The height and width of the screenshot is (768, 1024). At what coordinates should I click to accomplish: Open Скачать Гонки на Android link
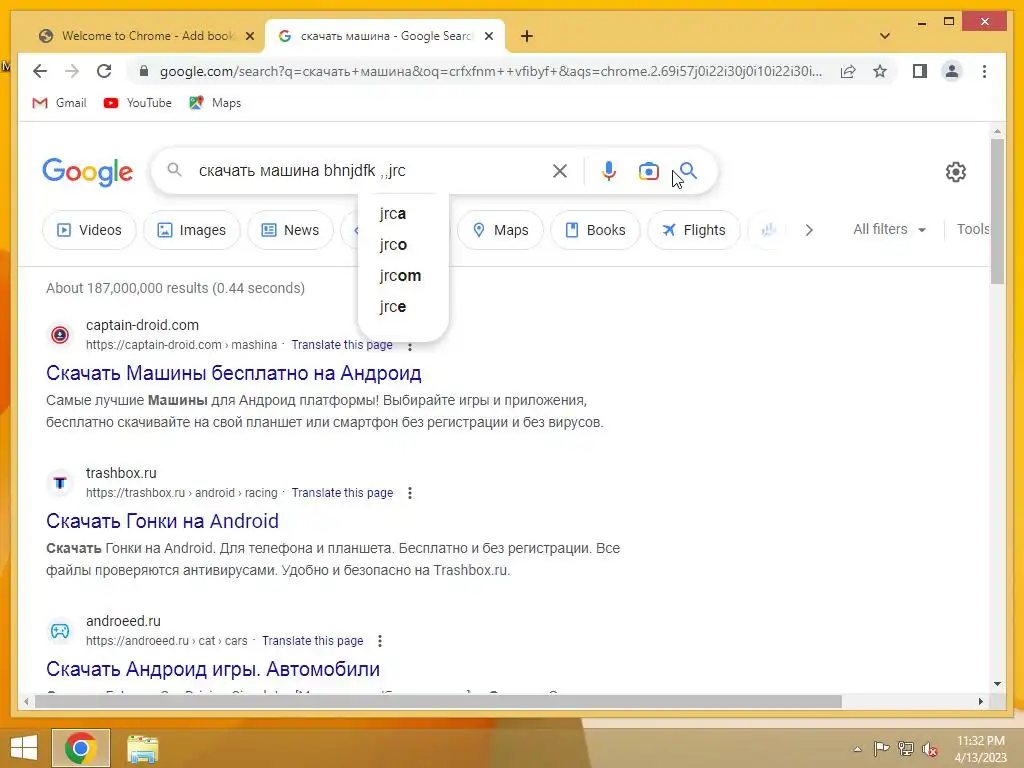pos(163,521)
